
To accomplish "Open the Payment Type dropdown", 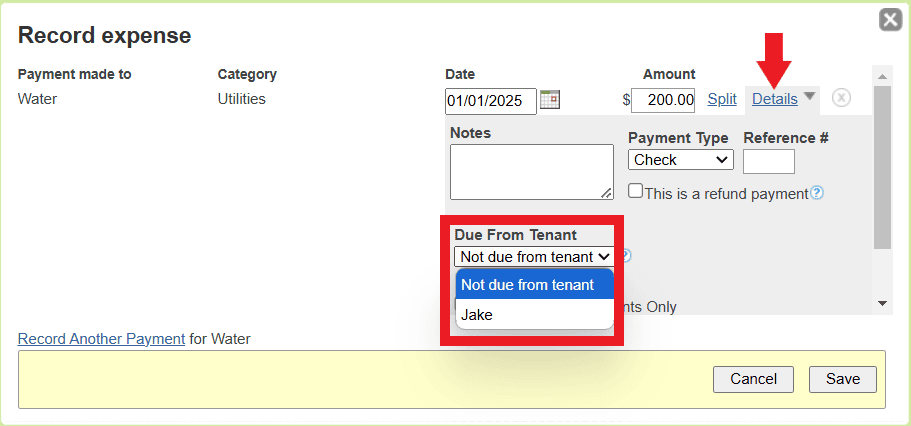I will [x=681, y=159].
